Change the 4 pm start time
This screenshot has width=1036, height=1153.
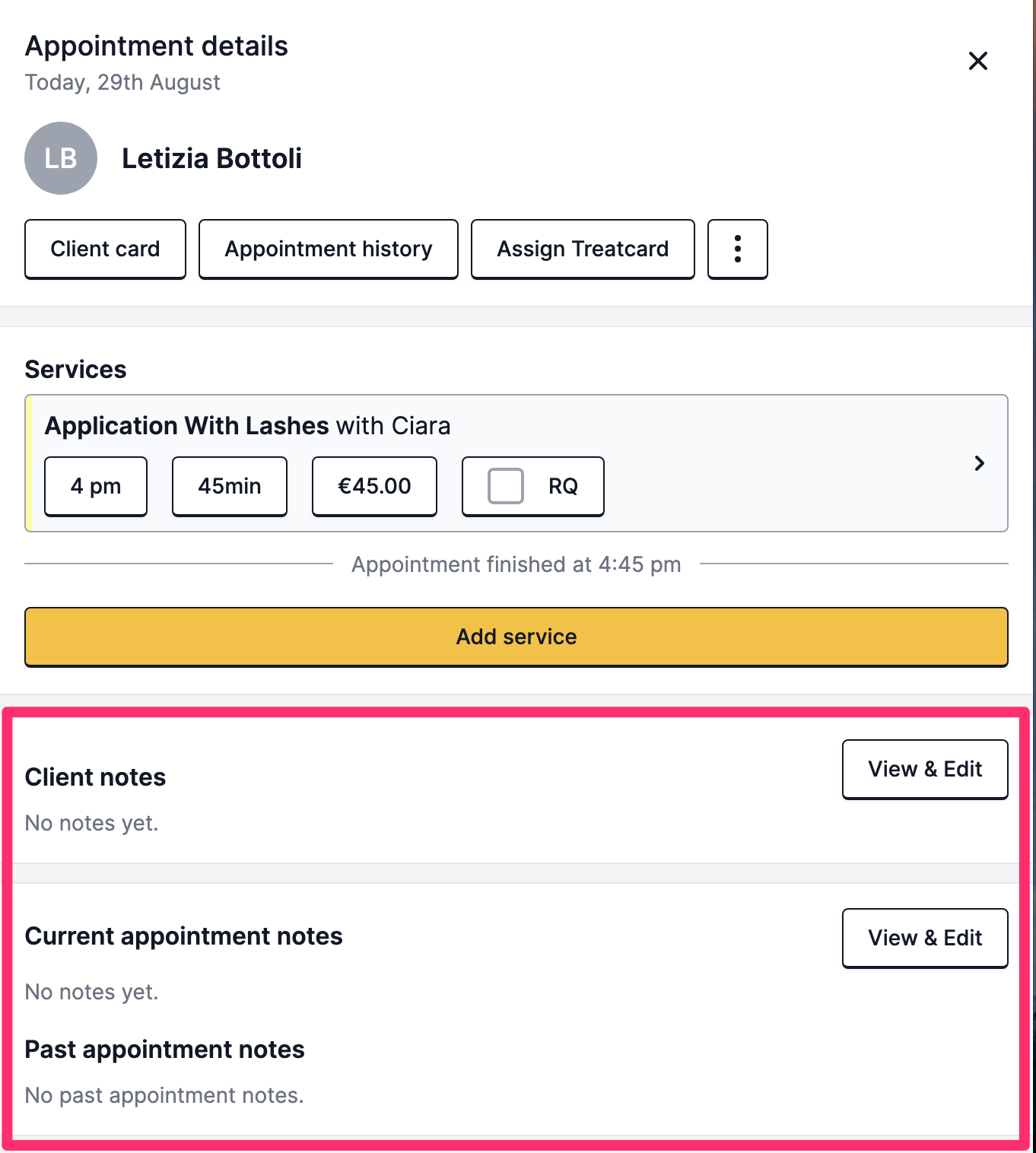96,486
